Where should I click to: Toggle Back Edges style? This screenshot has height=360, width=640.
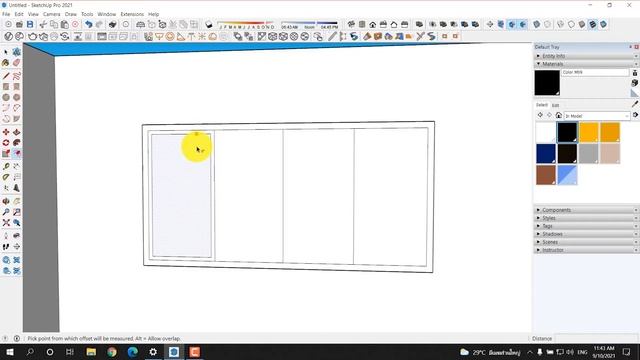pyautogui.click(x=547, y=24)
